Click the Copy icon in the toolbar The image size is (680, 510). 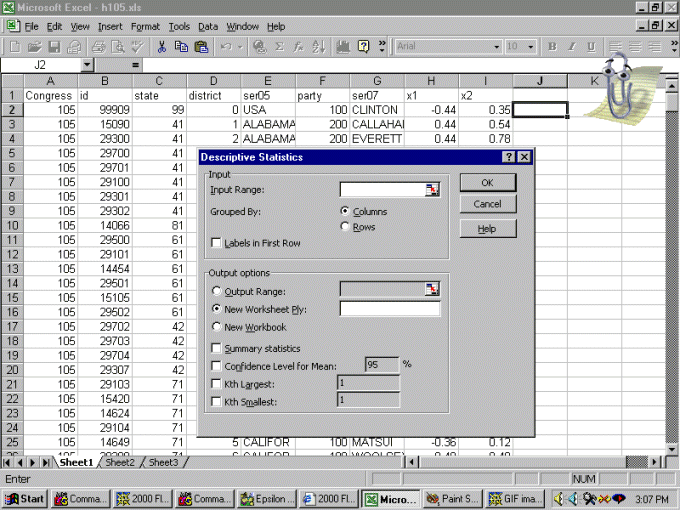[181, 46]
